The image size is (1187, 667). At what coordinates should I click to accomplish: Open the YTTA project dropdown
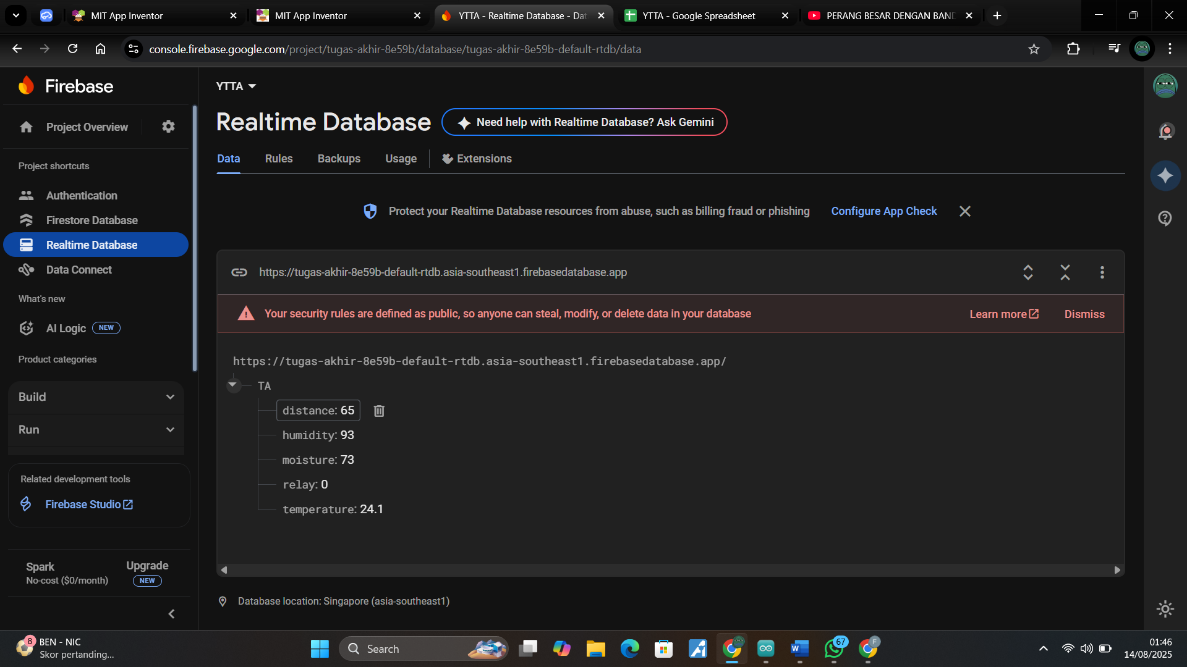point(236,86)
